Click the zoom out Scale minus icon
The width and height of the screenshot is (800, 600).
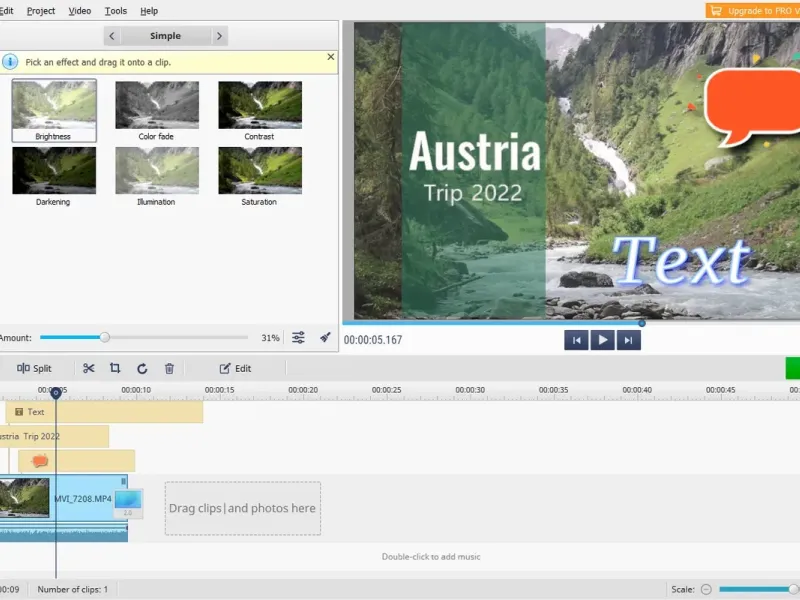[x=706, y=589]
